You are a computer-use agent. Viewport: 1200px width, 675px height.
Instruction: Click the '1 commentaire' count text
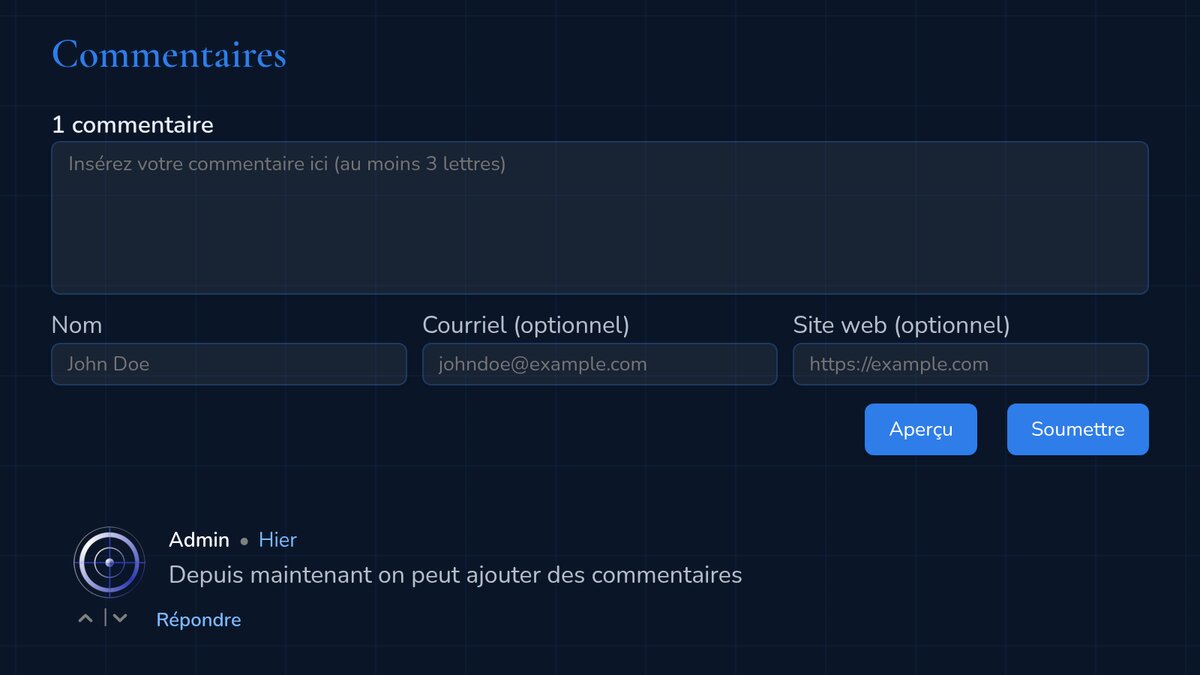(133, 125)
